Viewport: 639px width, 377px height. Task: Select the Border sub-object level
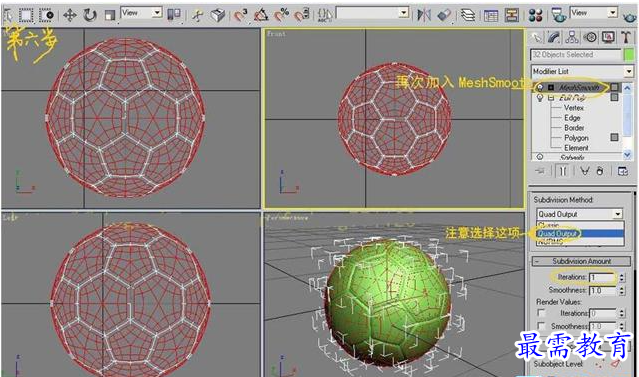574,128
